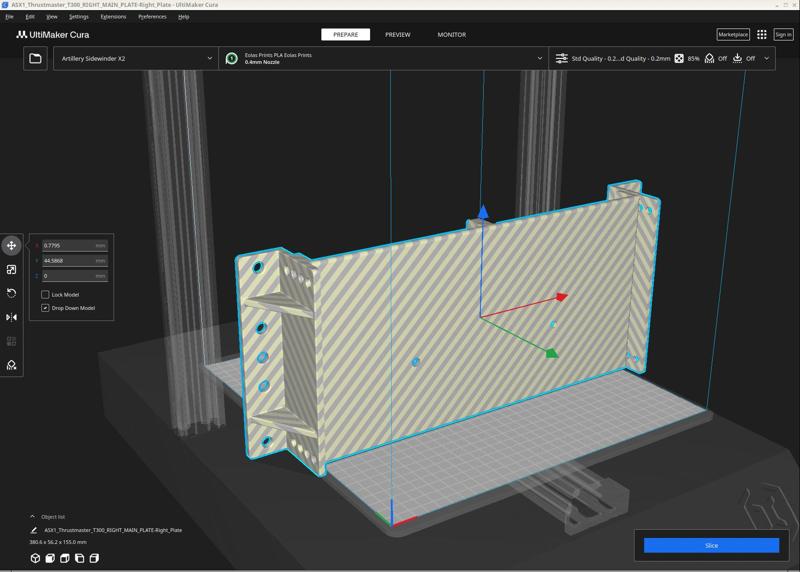Image resolution: width=800 pixels, height=572 pixels.
Task: Open the Marketplace button
Action: (733, 35)
